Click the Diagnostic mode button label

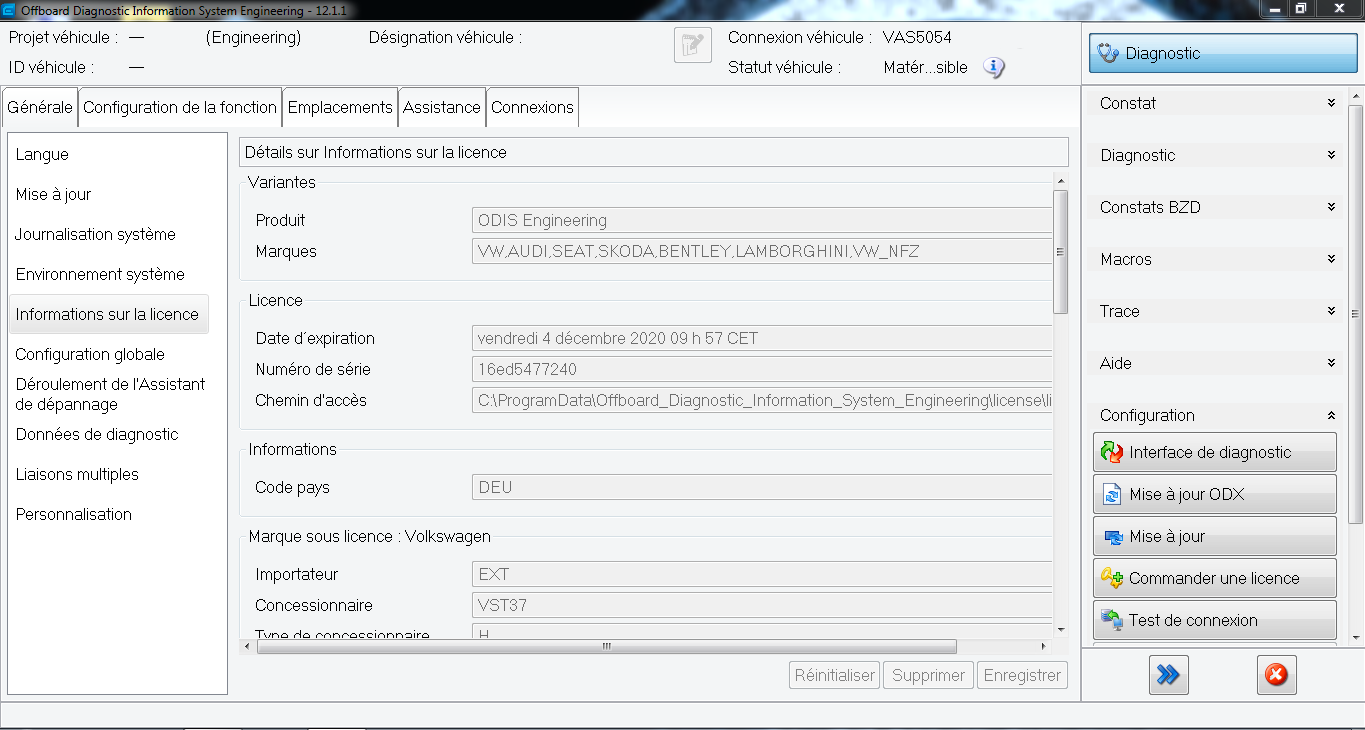click(x=1163, y=53)
